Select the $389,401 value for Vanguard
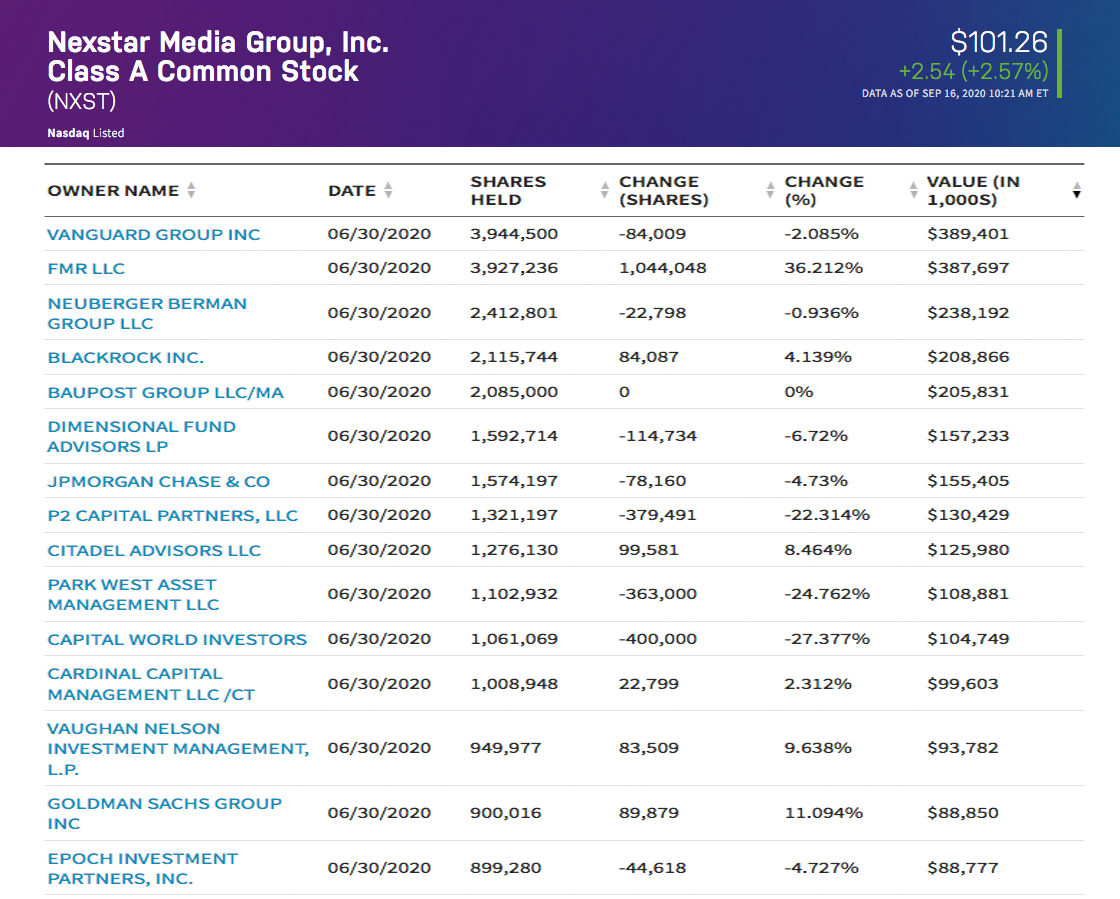Viewport: 1120px width, 899px height. (968, 234)
